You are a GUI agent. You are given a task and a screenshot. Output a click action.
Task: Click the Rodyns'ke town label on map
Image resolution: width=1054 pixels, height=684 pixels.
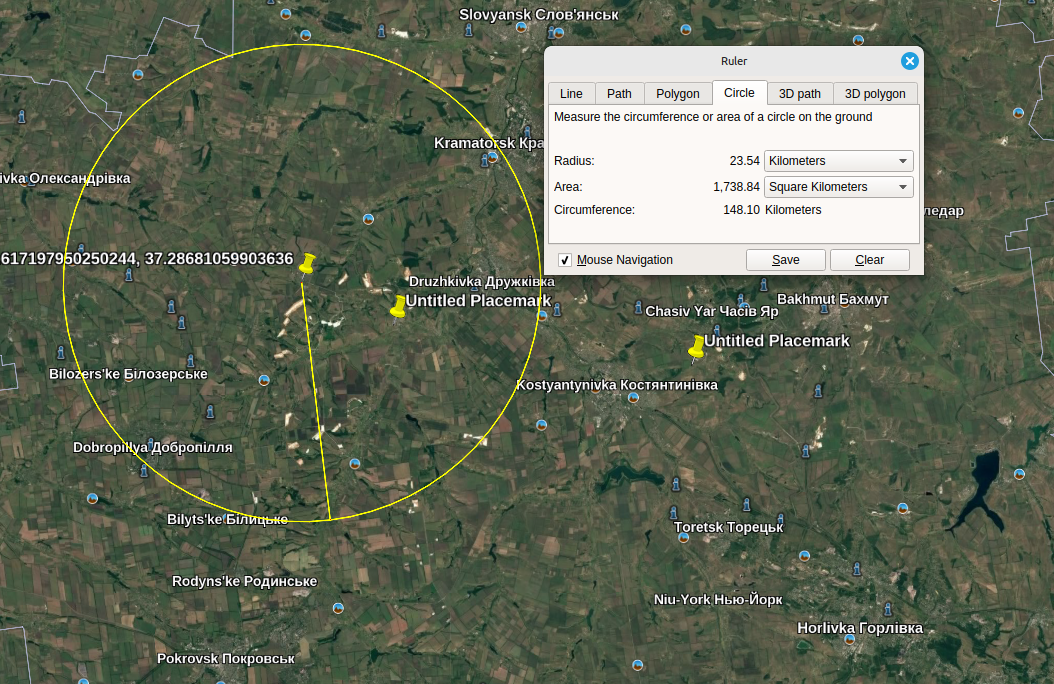point(244,581)
